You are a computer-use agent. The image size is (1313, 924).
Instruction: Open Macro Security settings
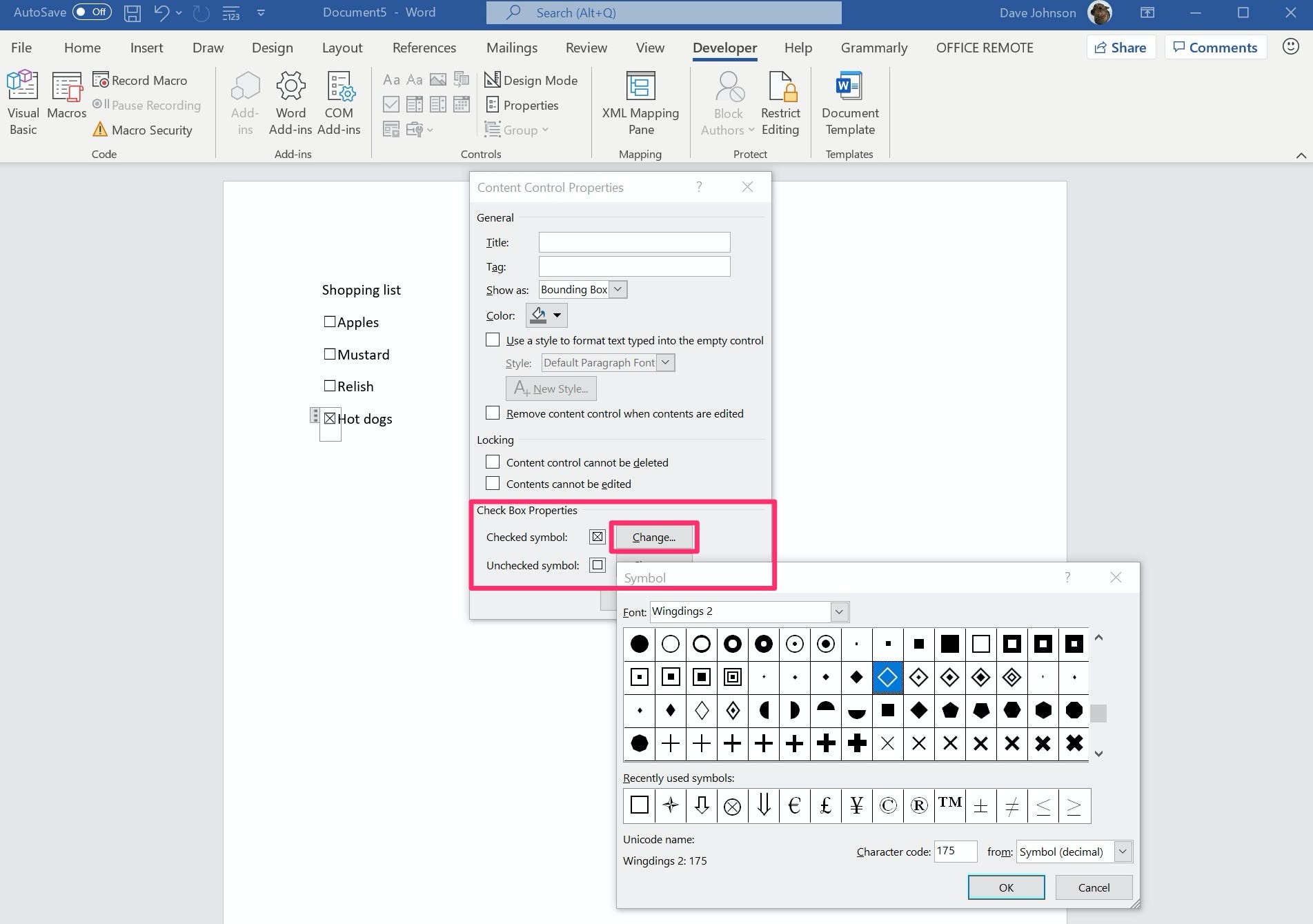[x=143, y=130]
